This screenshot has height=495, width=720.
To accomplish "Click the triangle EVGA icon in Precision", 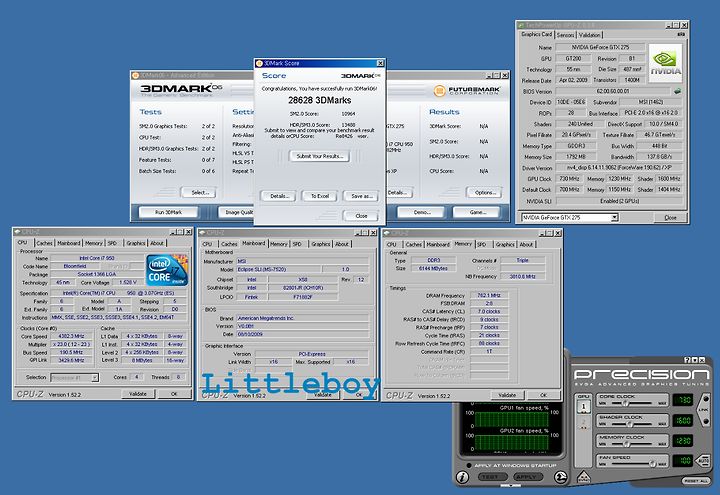I will [583, 478].
